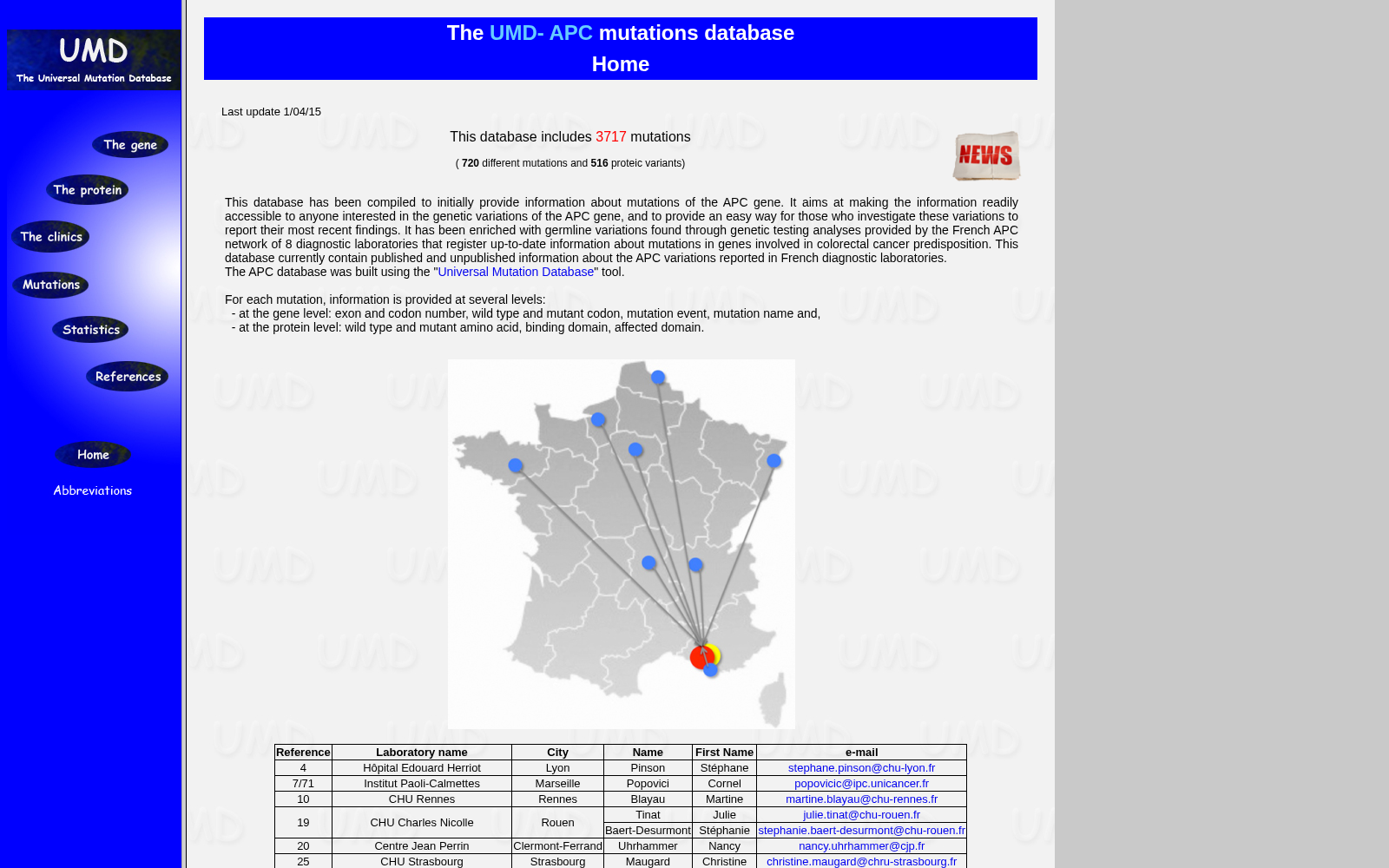Click the 'First Name' column header
This screenshot has width=1389, height=868.
(x=724, y=753)
